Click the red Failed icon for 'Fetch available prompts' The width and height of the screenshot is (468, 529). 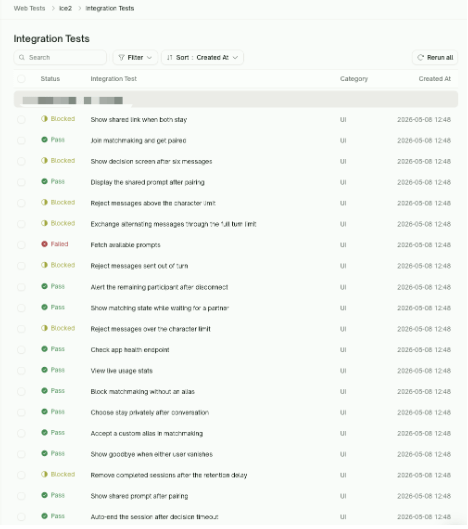(44, 244)
